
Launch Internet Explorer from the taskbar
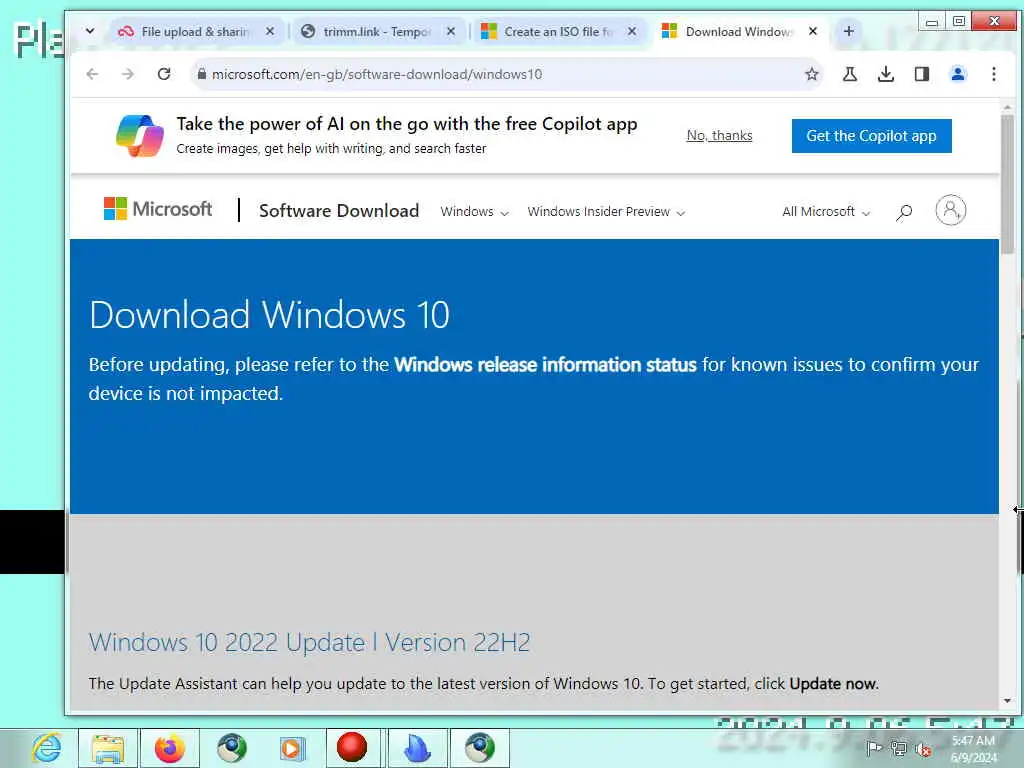click(x=46, y=748)
